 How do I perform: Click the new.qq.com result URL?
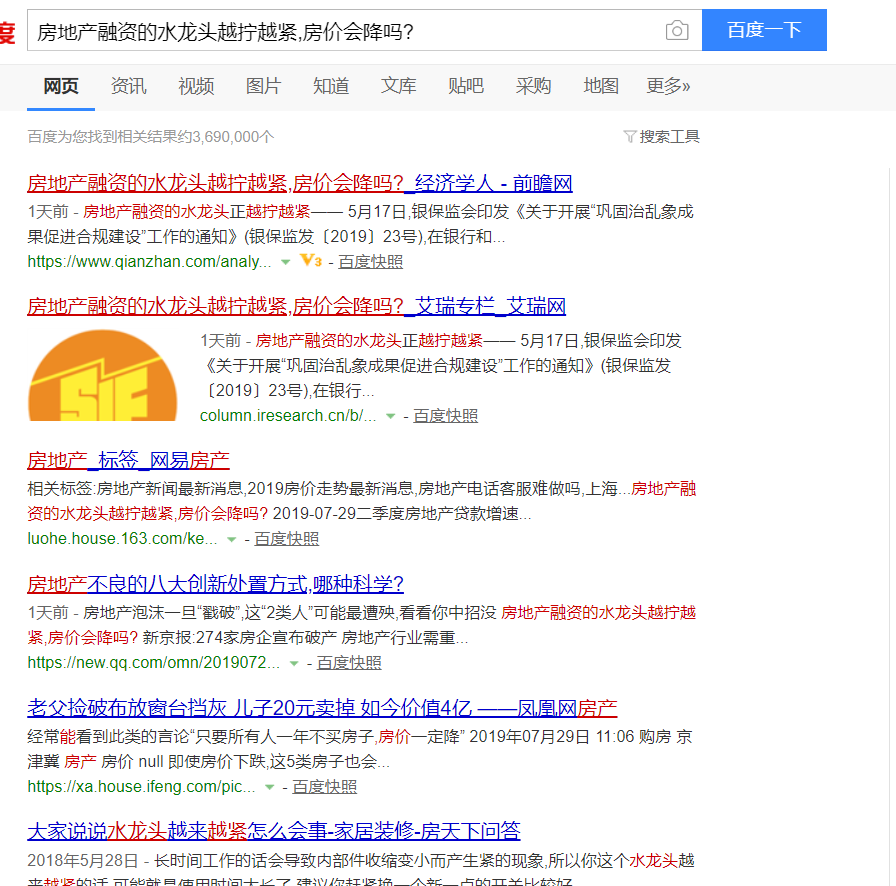tap(154, 662)
